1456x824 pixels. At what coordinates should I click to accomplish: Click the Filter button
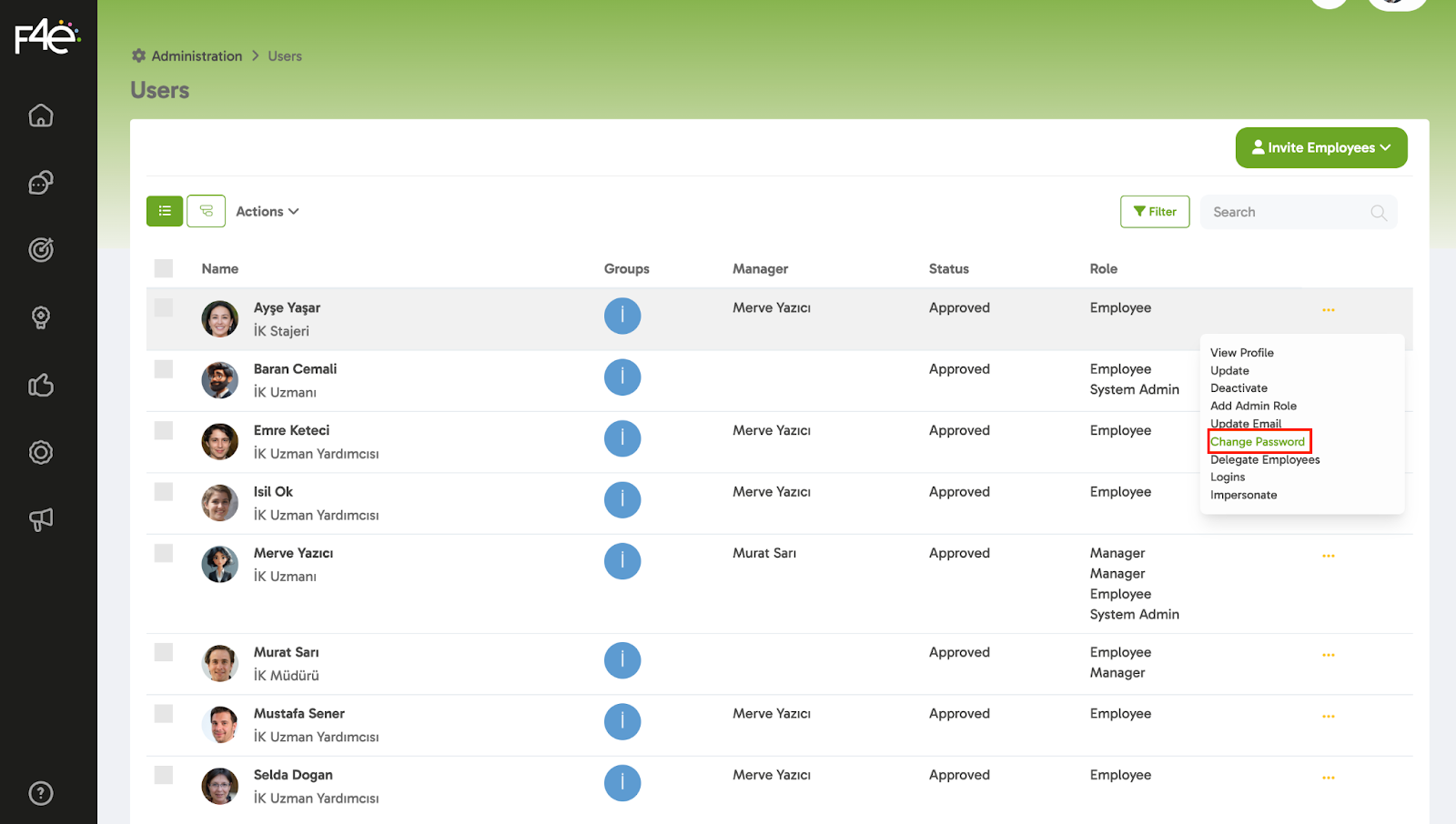[x=1154, y=212]
